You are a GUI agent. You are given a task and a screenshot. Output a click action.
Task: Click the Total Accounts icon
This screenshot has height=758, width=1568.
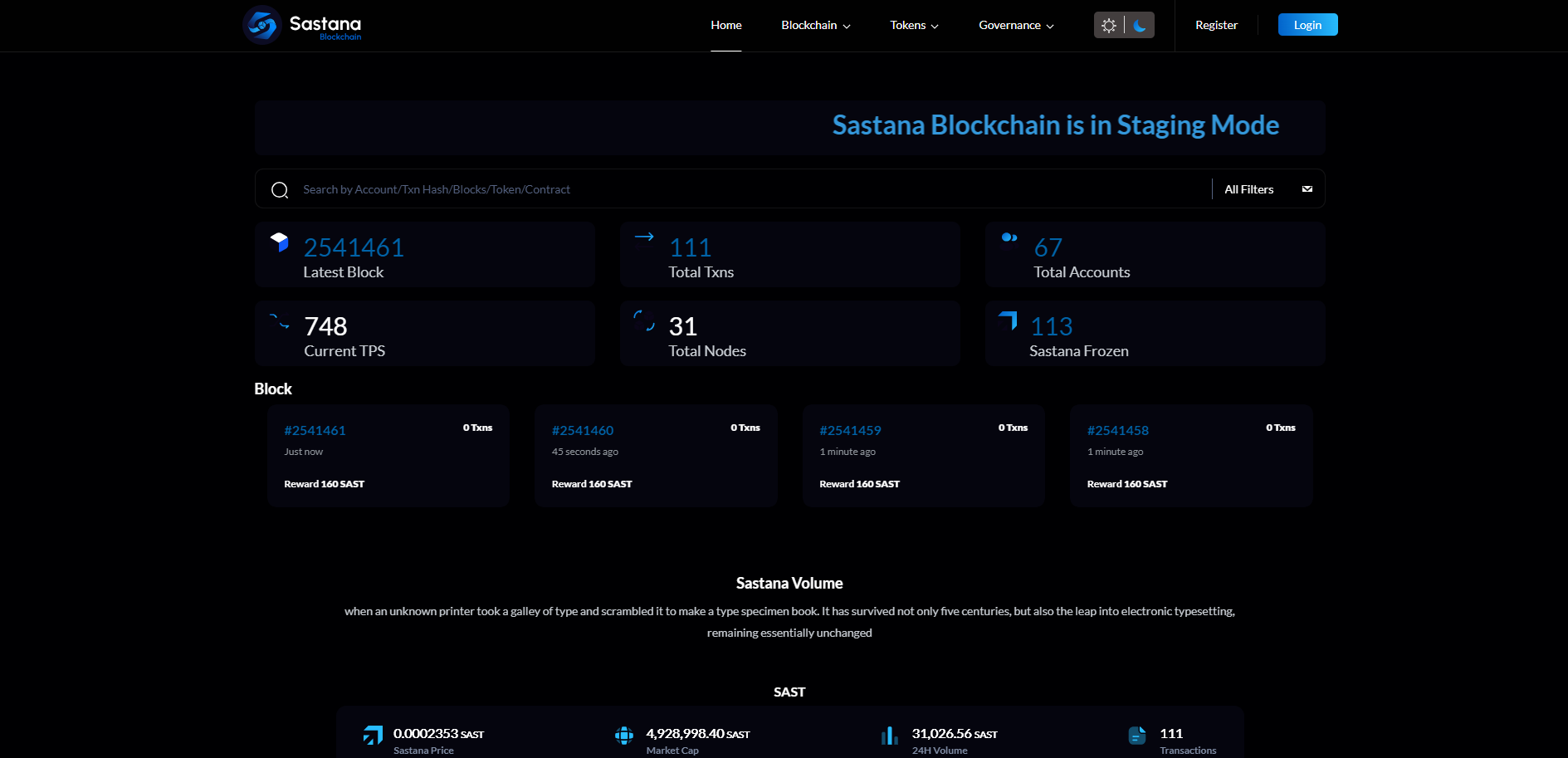pos(1009,237)
